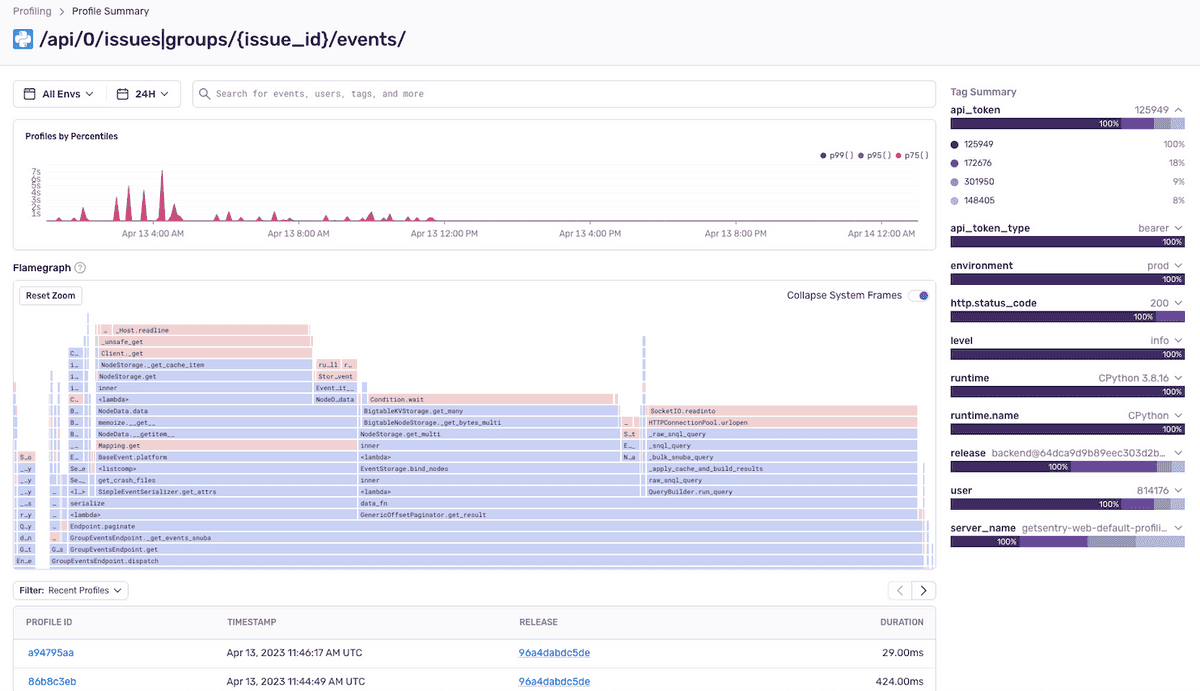Open release 96a4dabdc5de in second row
1200x691 pixels.
(554, 682)
